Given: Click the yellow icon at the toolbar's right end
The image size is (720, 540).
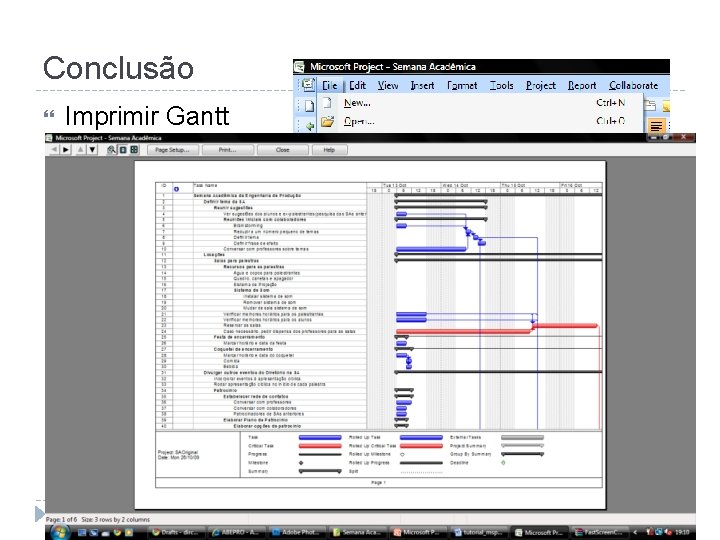Looking at the screenshot, I should click(x=666, y=107).
